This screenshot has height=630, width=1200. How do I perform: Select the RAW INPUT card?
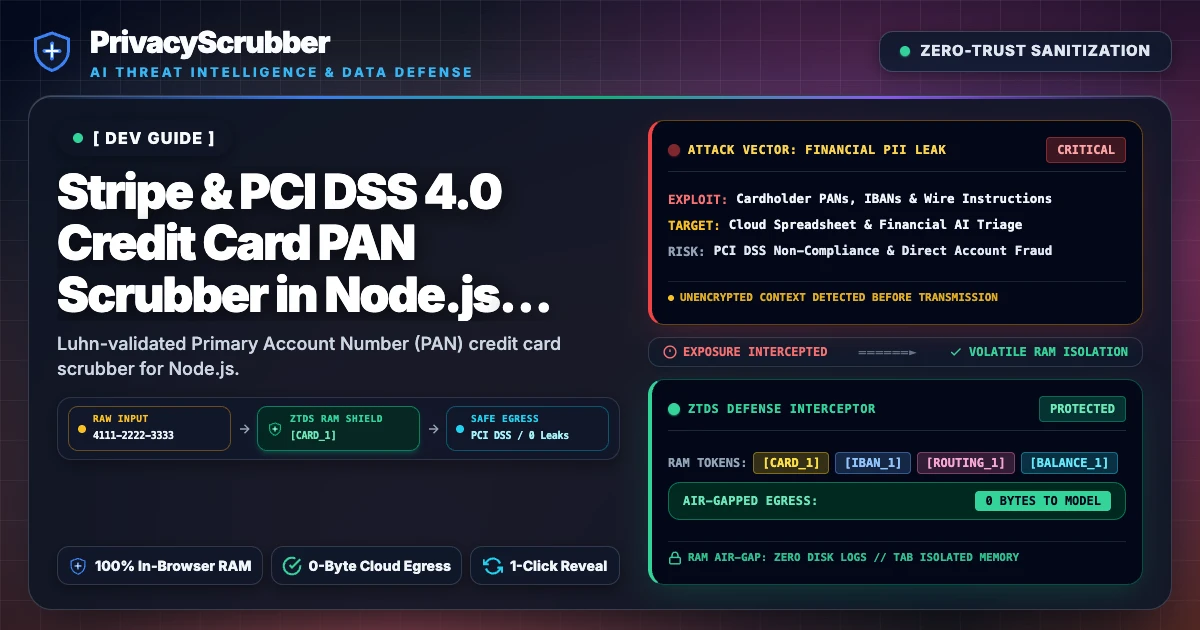(149, 428)
